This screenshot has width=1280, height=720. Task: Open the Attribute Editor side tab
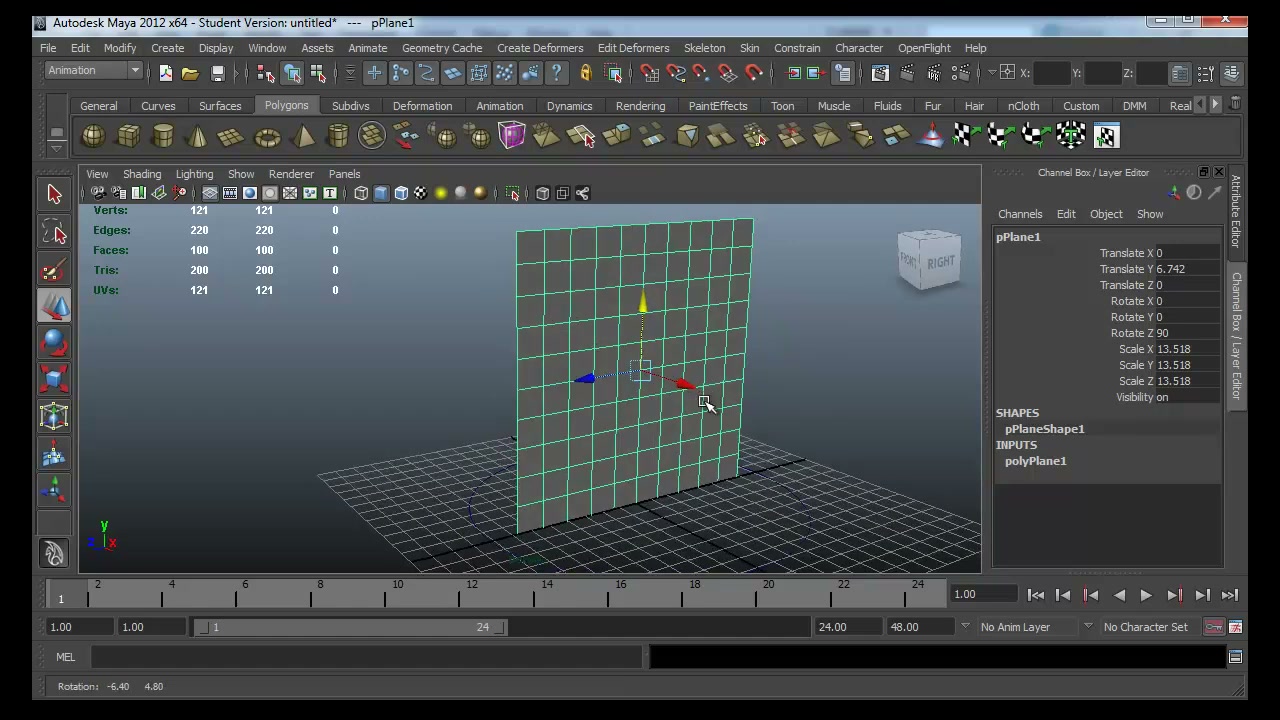tap(1236, 212)
